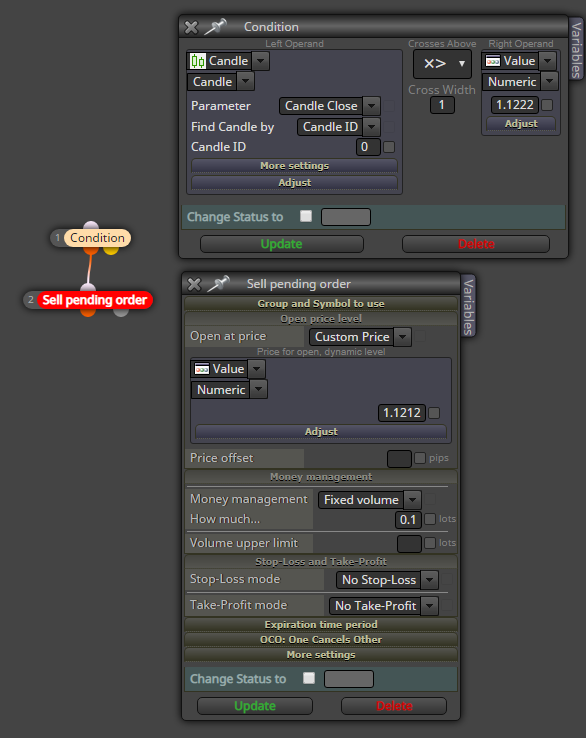This screenshot has height=738, width=586.
Task: Click Adjust under Right Operand
Action: [521, 124]
